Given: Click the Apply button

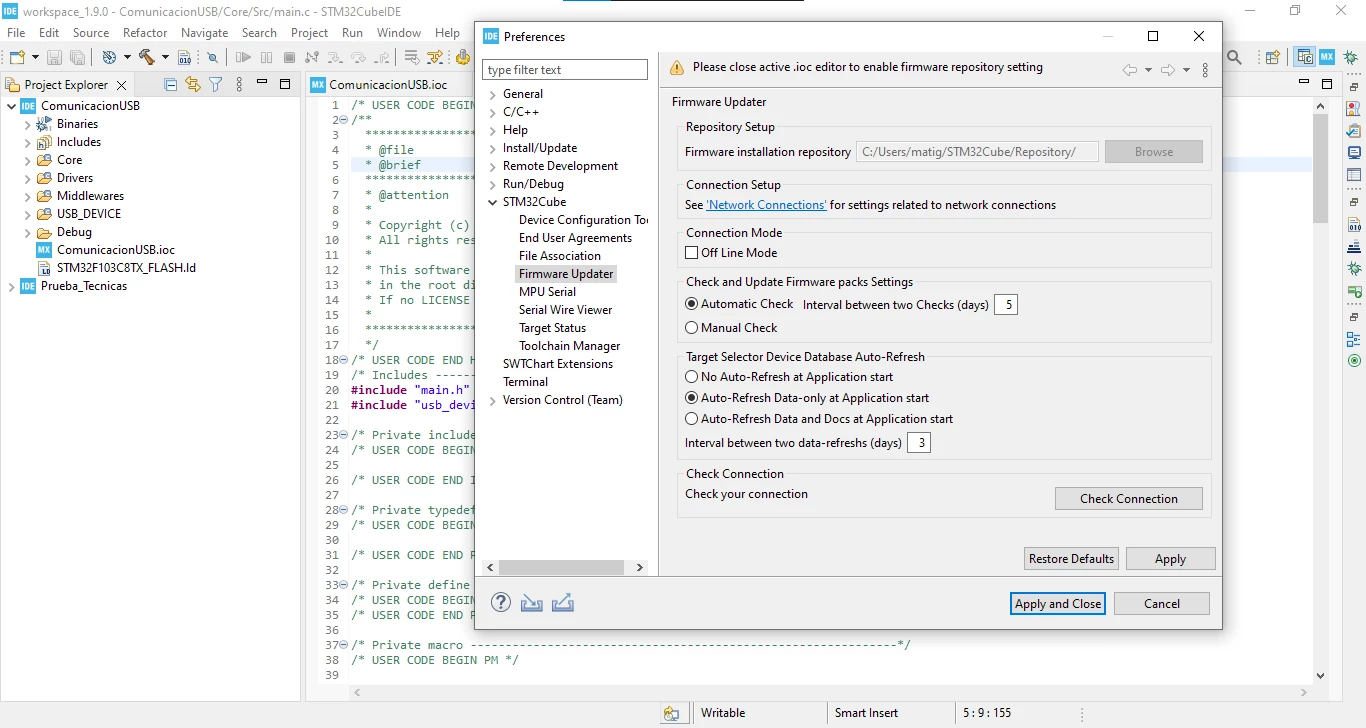Looking at the screenshot, I should (1171, 559).
